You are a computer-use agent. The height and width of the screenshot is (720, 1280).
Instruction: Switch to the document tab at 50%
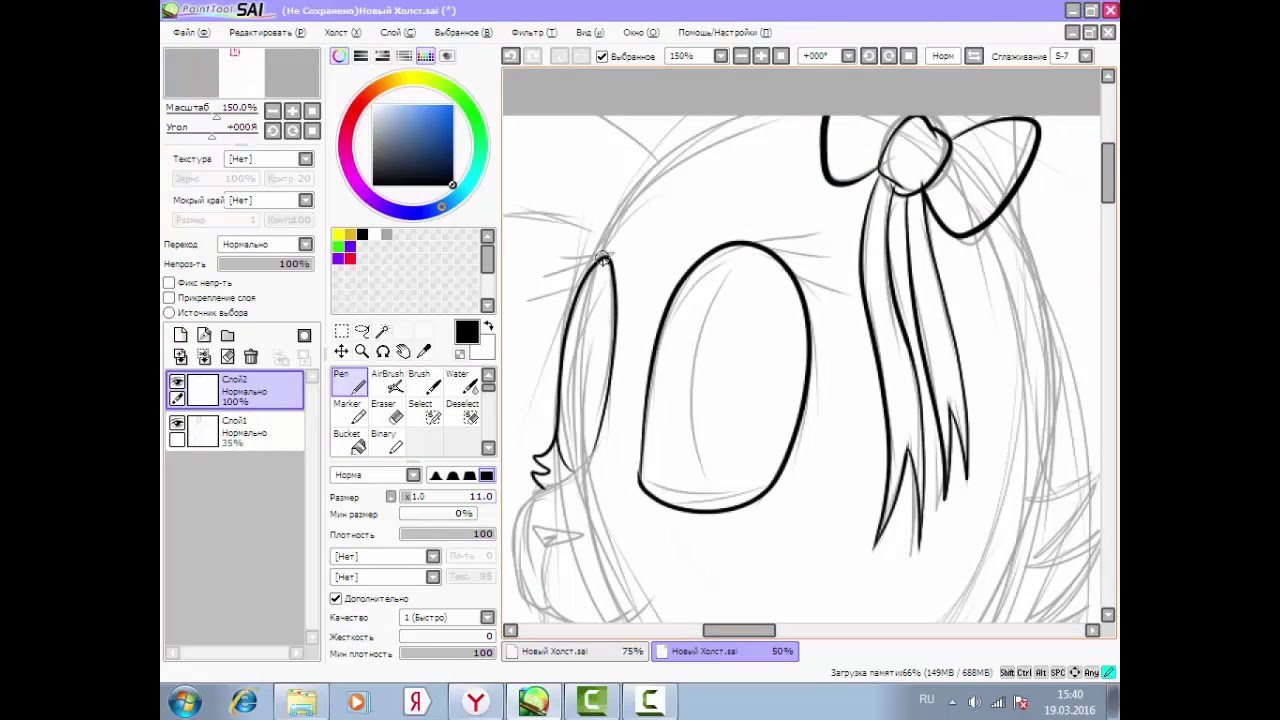coord(725,651)
